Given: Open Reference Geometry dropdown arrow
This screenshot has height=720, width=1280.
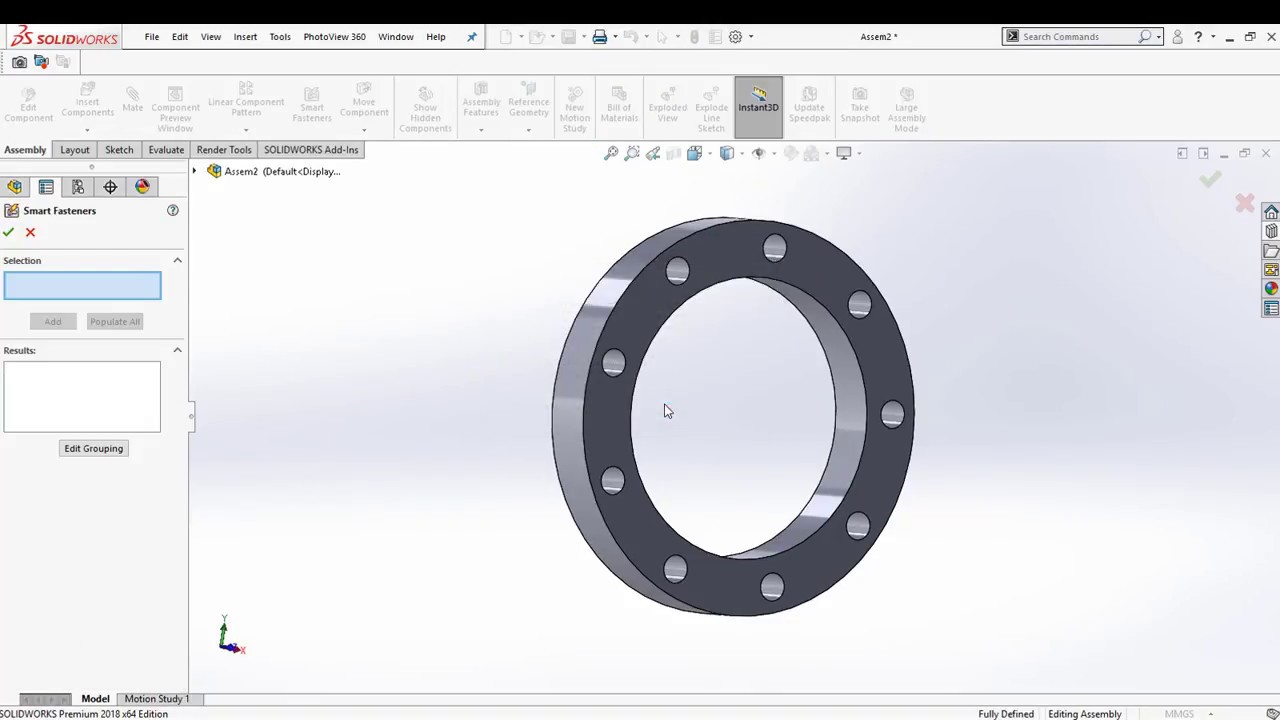Looking at the screenshot, I should tap(528, 130).
